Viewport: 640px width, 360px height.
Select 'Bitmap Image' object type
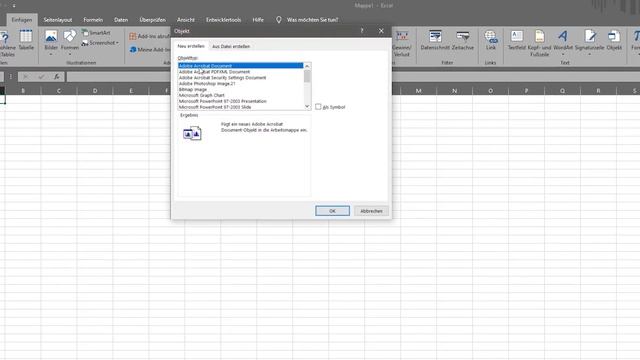[x=240, y=89]
